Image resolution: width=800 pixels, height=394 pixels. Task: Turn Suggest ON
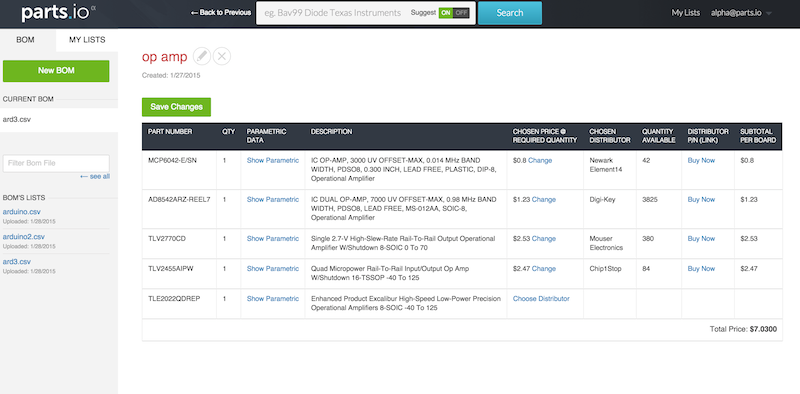pos(446,13)
